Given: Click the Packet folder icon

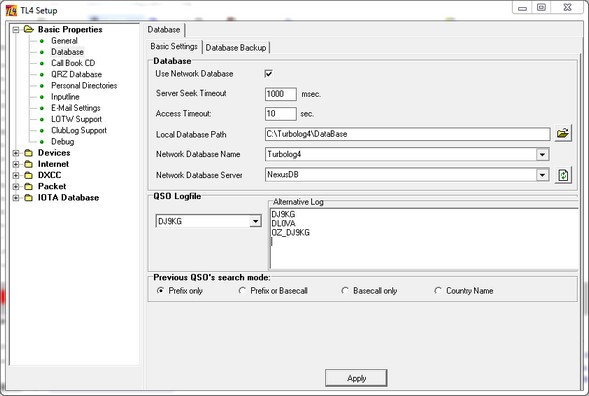Looking at the screenshot, I should pyautogui.click(x=29, y=186).
